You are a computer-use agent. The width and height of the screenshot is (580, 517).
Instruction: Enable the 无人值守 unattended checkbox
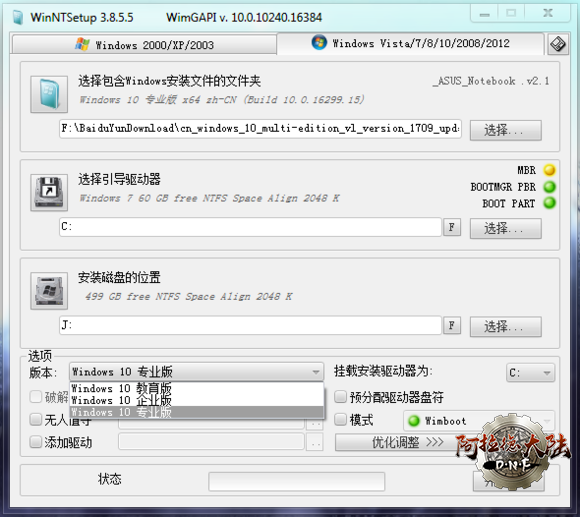coord(36,419)
